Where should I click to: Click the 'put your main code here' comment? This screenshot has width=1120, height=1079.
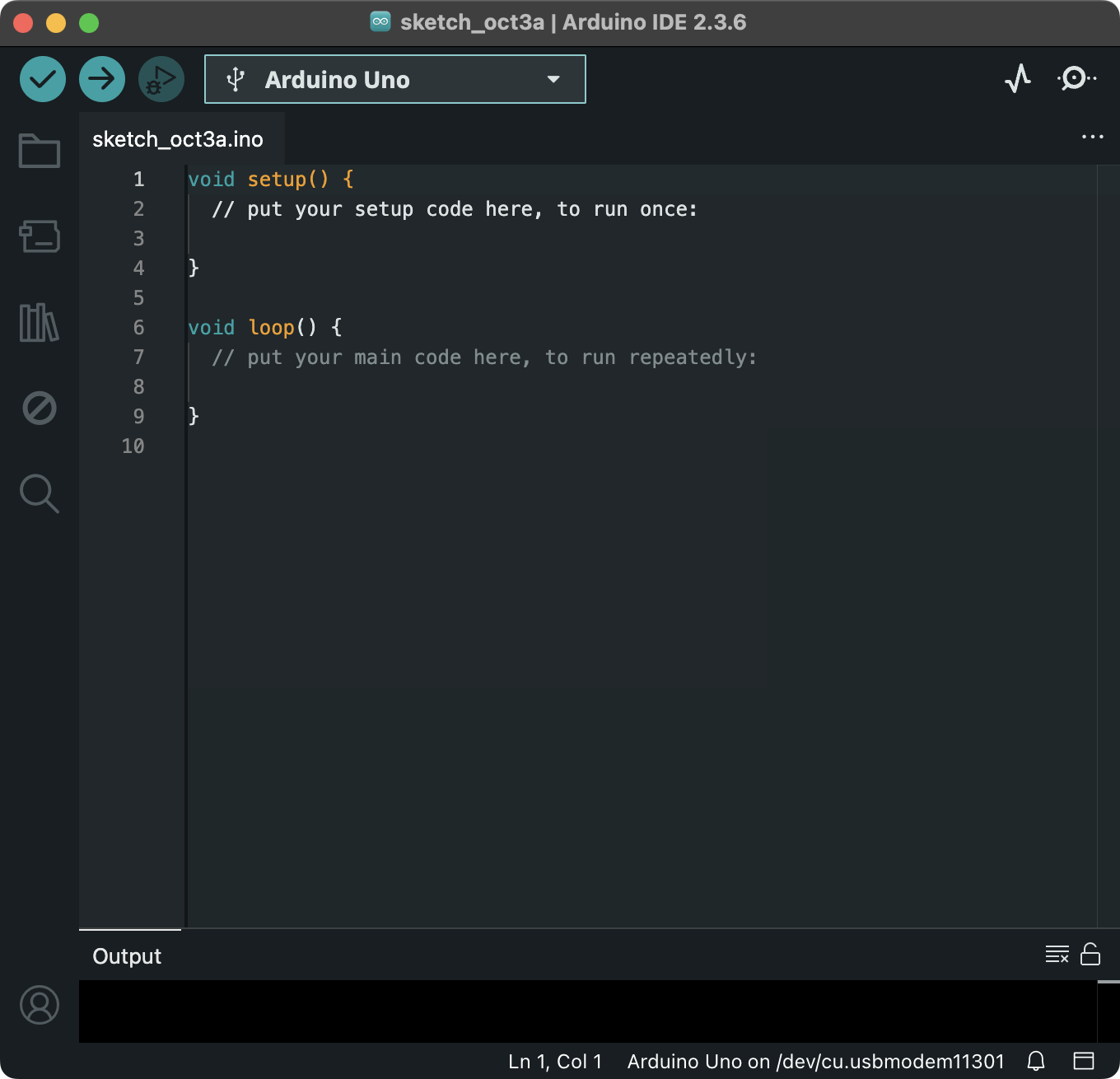[484, 357]
